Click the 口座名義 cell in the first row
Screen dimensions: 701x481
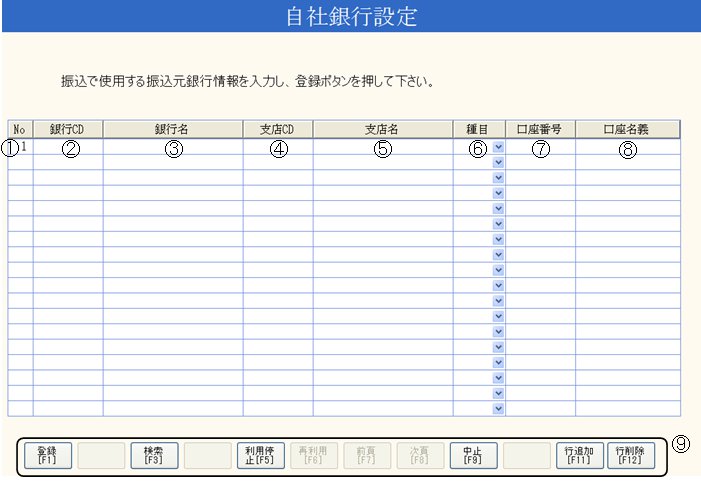(627, 147)
